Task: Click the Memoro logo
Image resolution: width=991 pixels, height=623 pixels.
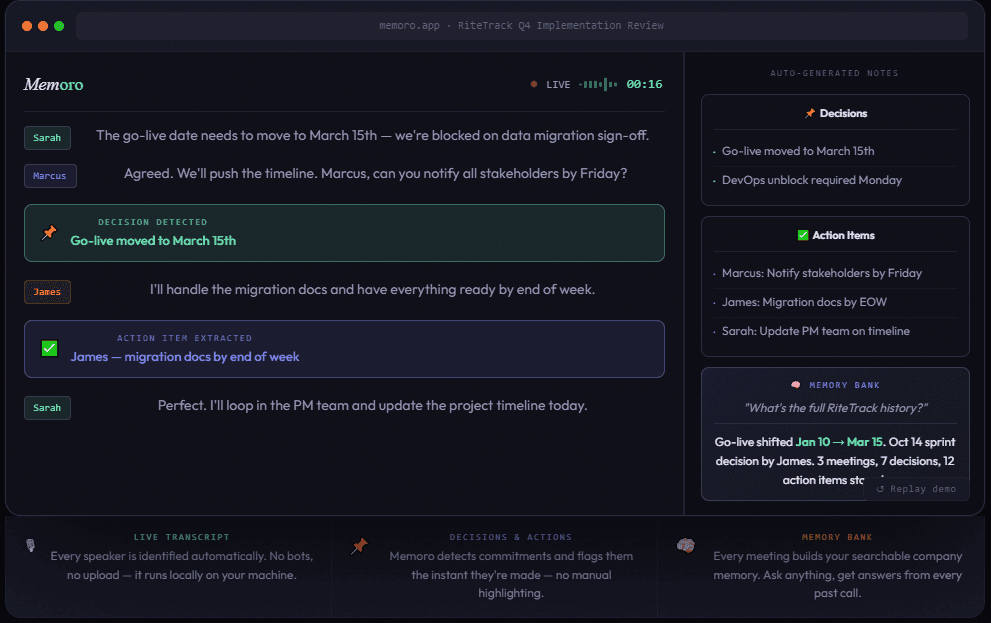Action: click(53, 85)
